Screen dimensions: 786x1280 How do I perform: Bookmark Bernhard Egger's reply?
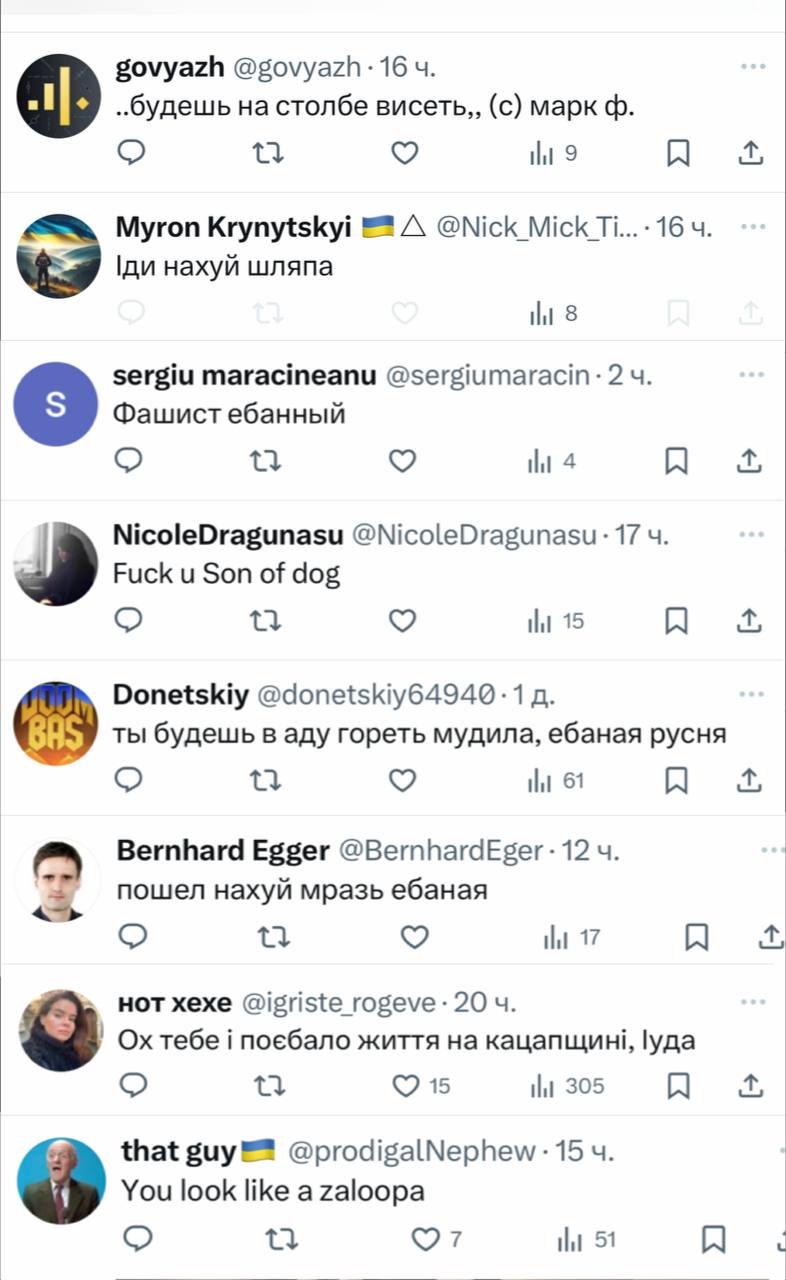696,937
